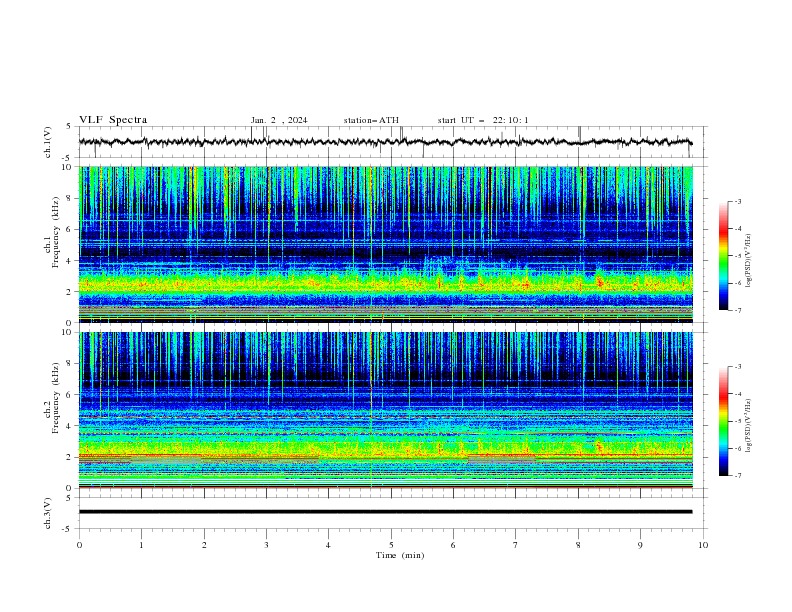Screen dimensions: 792x612
Task: Click the ch.2 "Frequency (kHz)" axis label
Action: point(55,397)
